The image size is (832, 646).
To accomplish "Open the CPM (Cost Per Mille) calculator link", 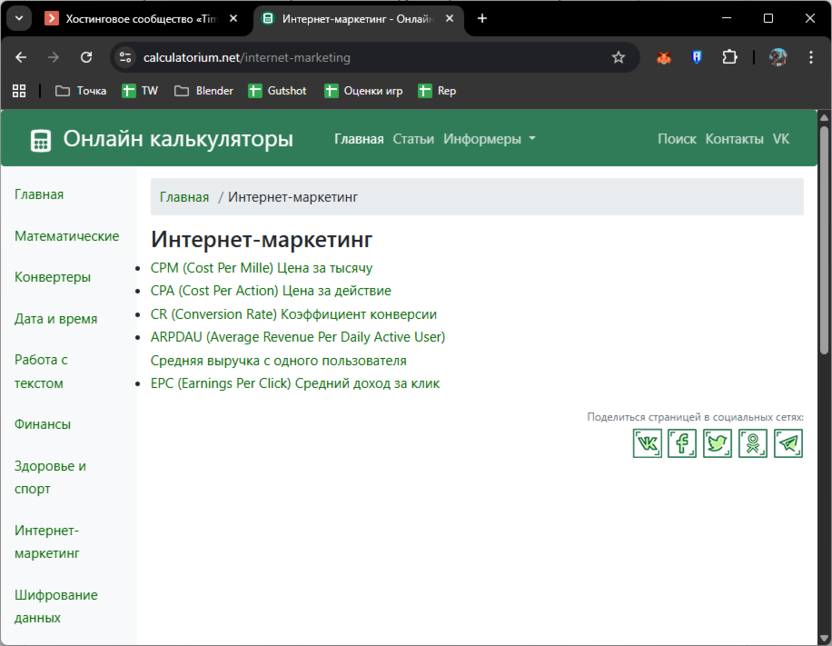I will point(262,267).
